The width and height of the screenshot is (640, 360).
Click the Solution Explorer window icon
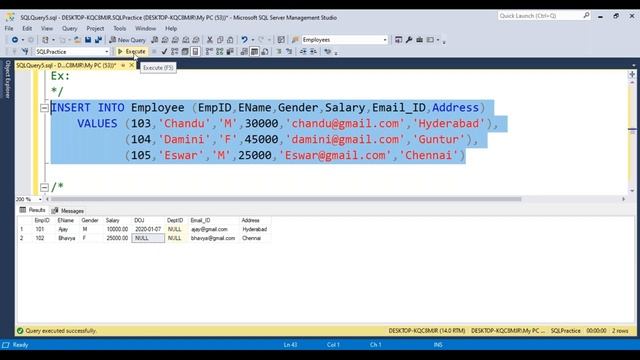tap(398, 40)
